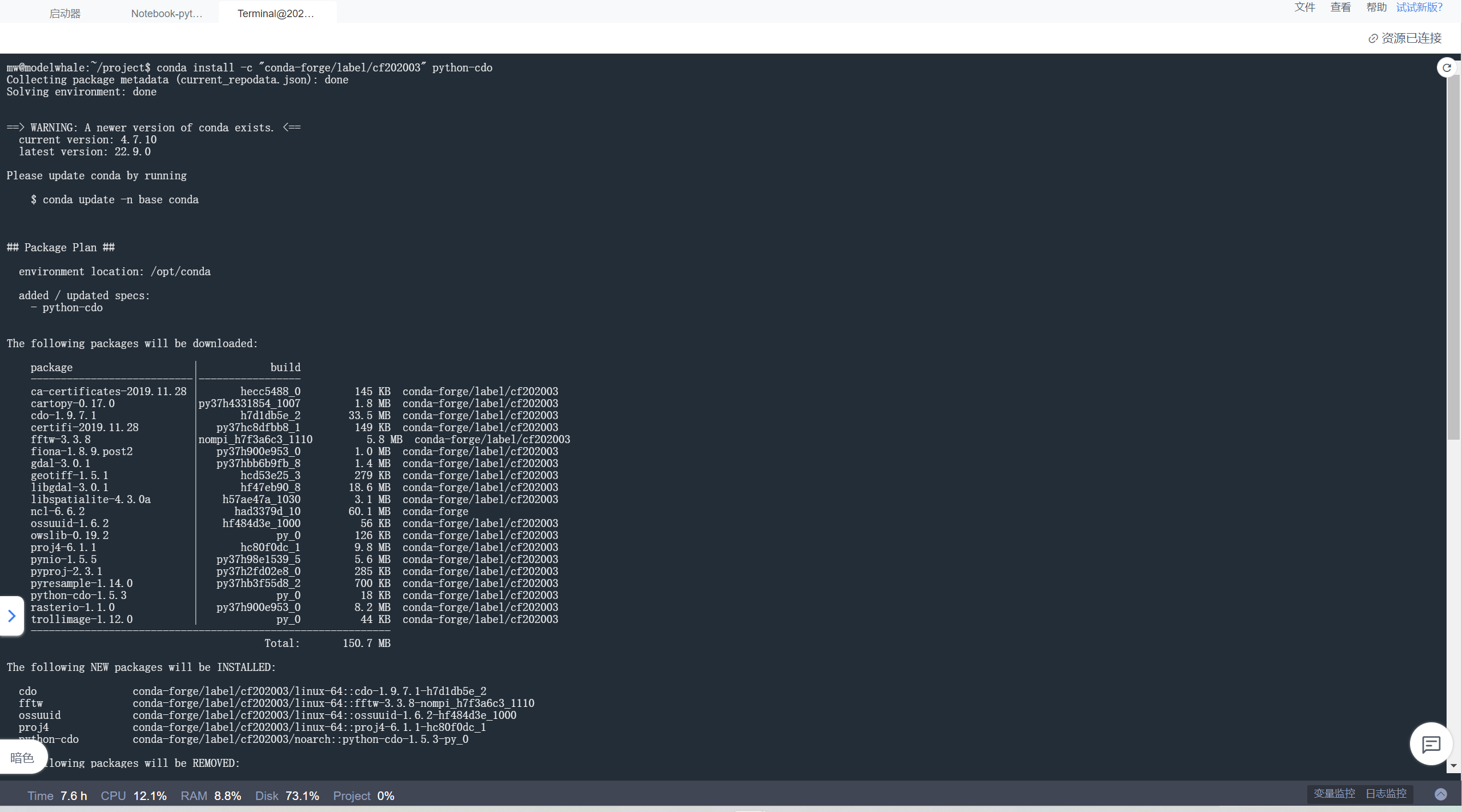
Task: Switch to the Notebook-pyt tab
Action: [166, 13]
